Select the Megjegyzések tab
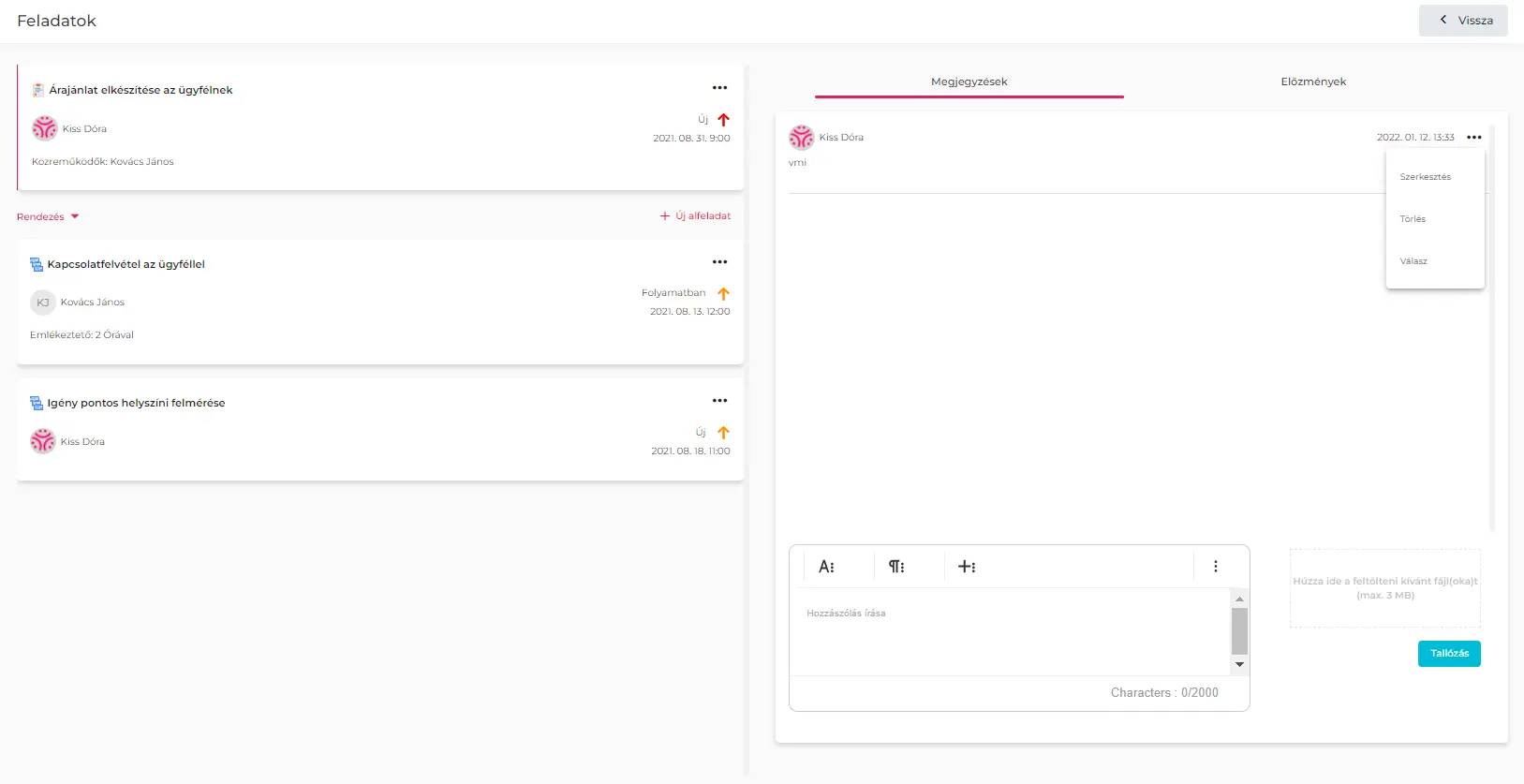The image size is (1524, 784). (969, 81)
